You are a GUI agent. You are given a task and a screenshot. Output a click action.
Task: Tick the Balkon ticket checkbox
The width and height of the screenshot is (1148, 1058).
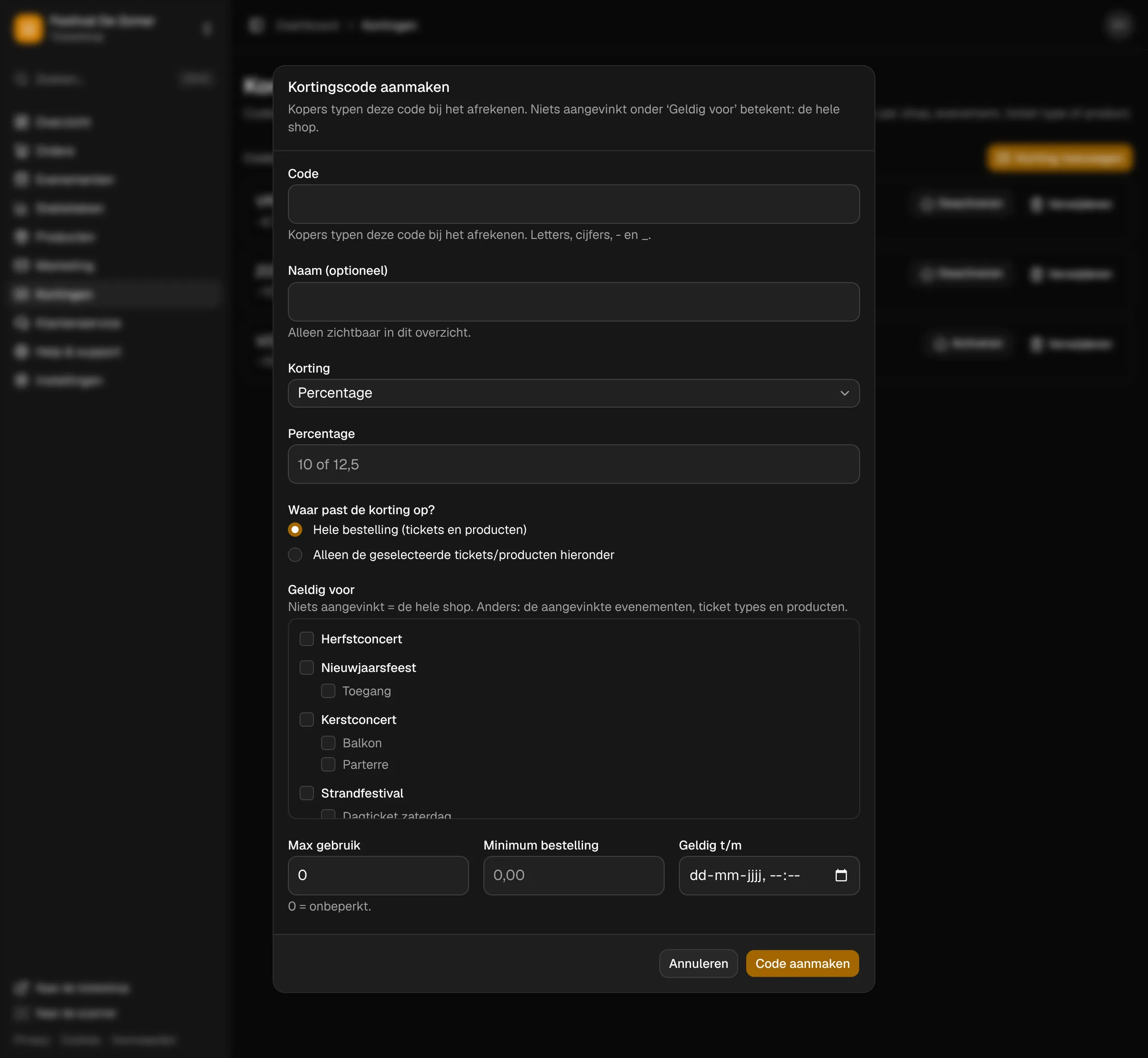coord(328,743)
